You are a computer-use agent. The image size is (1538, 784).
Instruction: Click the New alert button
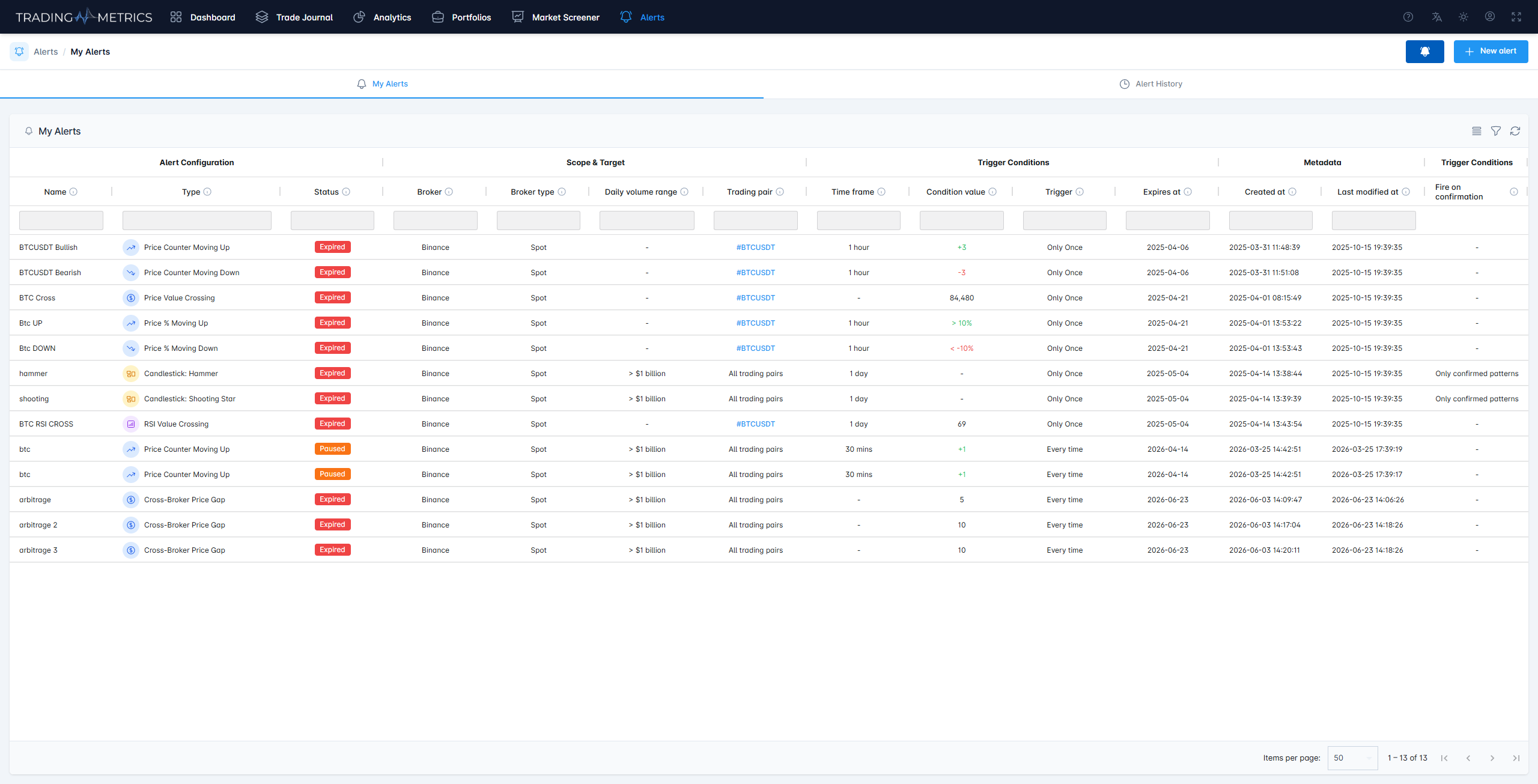click(x=1491, y=52)
